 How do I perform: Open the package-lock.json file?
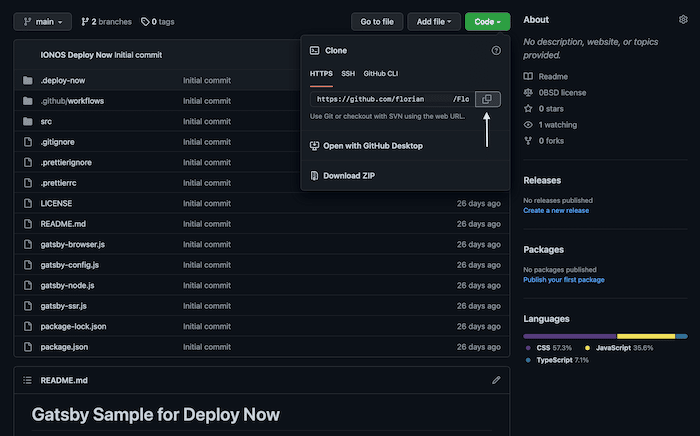click(x=73, y=327)
